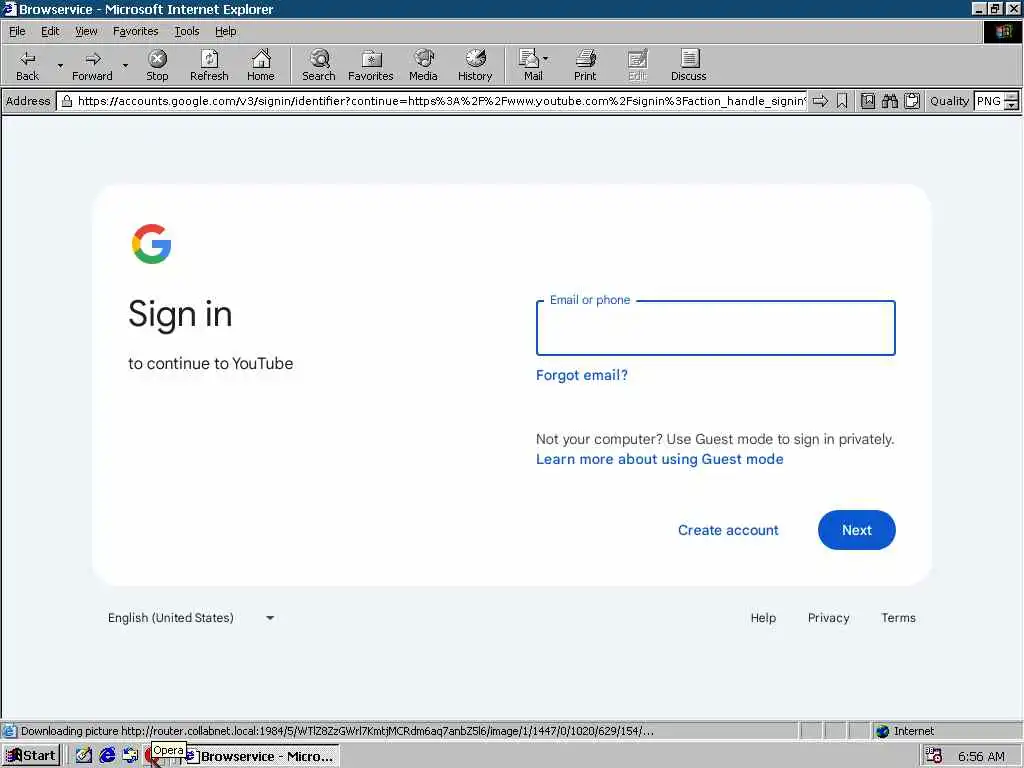Click the binoculars find icon
Image resolution: width=1024 pixels, height=768 pixels.
tap(889, 101)
